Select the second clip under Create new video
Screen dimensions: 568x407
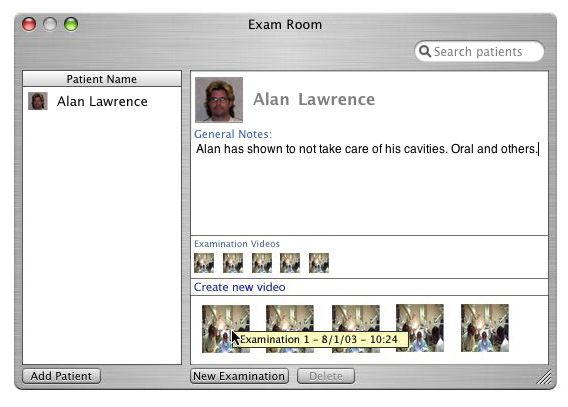click(290, 329)
